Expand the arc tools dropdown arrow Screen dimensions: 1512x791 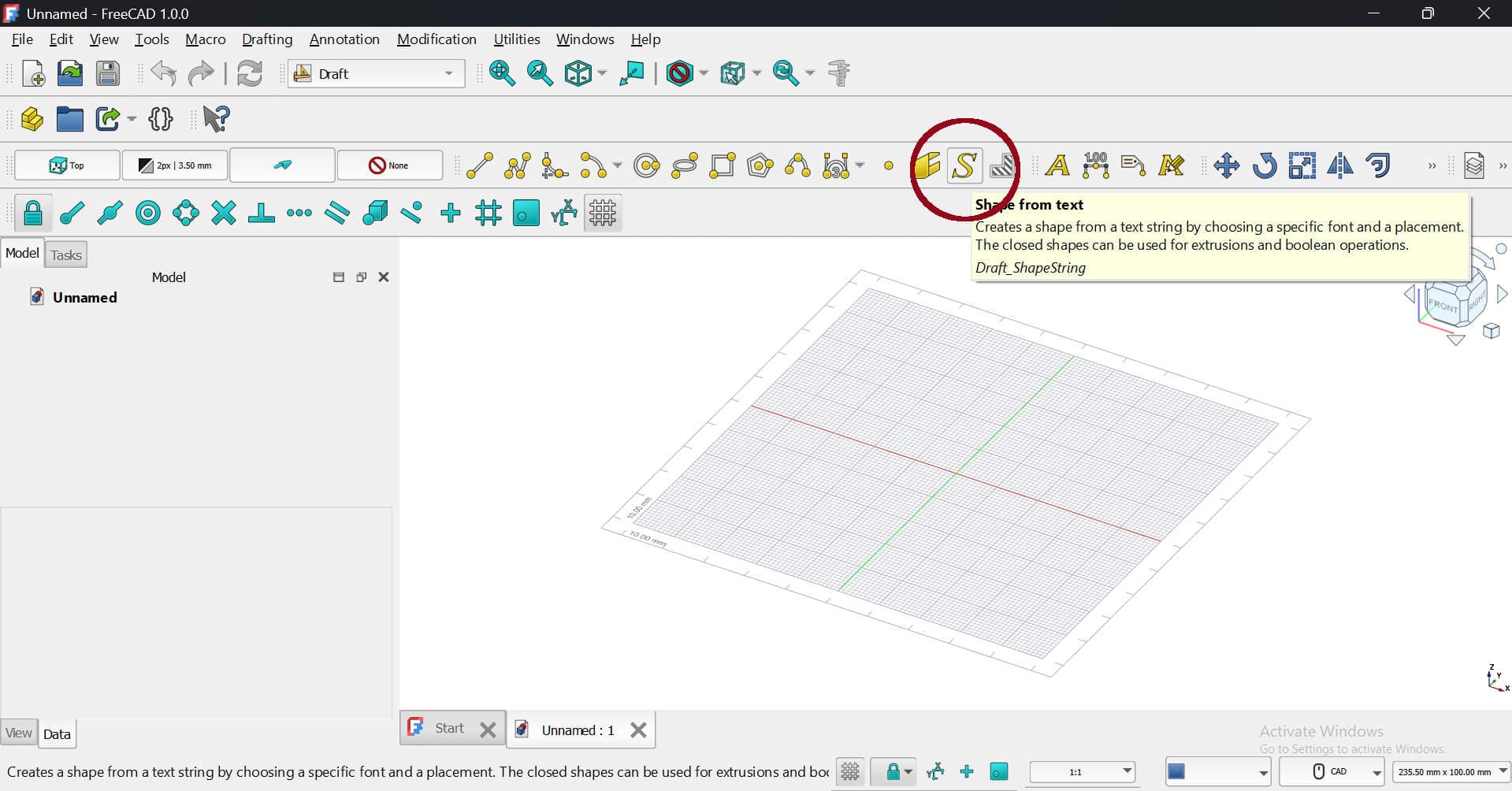pos(617,165)
